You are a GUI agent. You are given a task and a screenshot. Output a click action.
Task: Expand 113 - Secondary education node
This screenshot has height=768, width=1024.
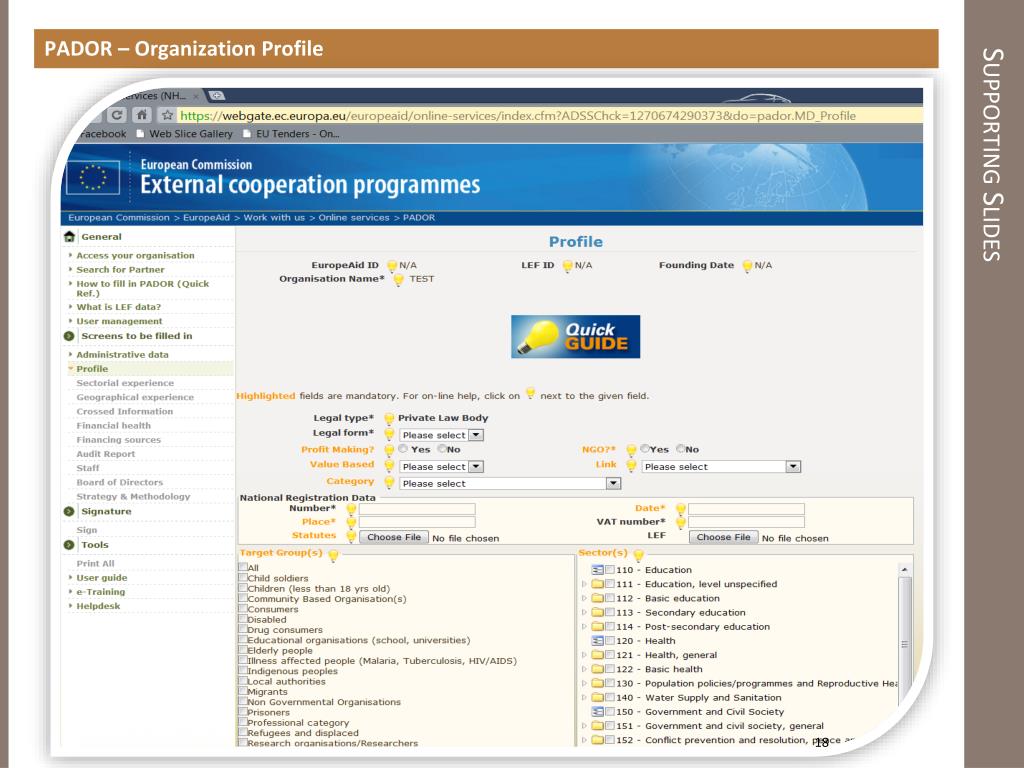[x=584, y=613]
